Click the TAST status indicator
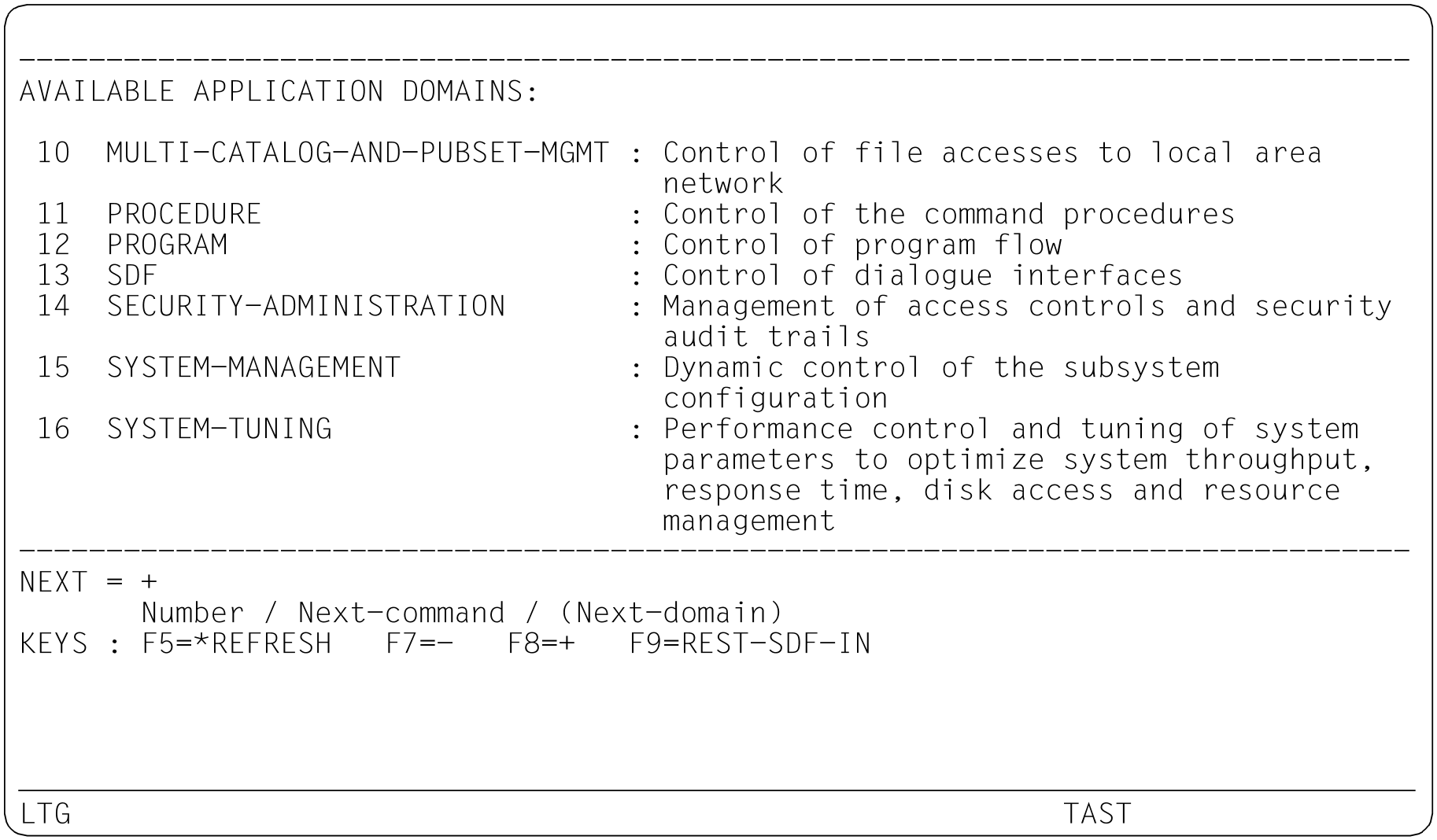The width and height of the screenshot is (1437, 840). (1097, 813)
